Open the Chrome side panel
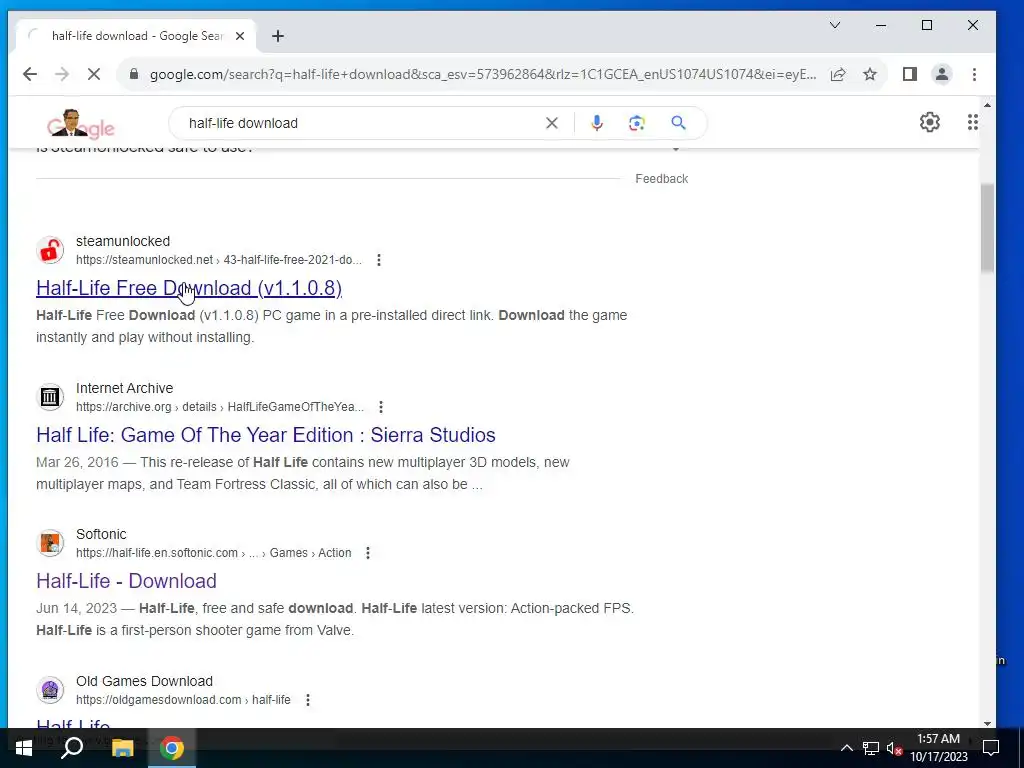Viewport: 1024px width, 768px height. pyautogui.click(x=910, y=74)
